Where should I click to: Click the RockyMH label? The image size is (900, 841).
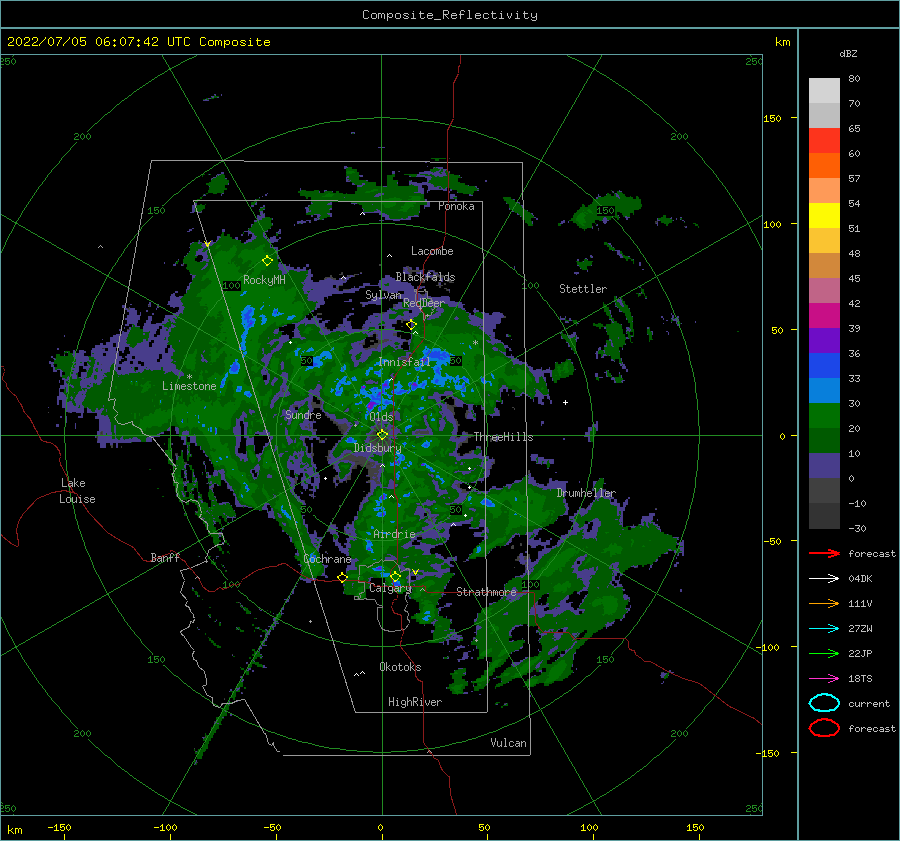[264, 280]
